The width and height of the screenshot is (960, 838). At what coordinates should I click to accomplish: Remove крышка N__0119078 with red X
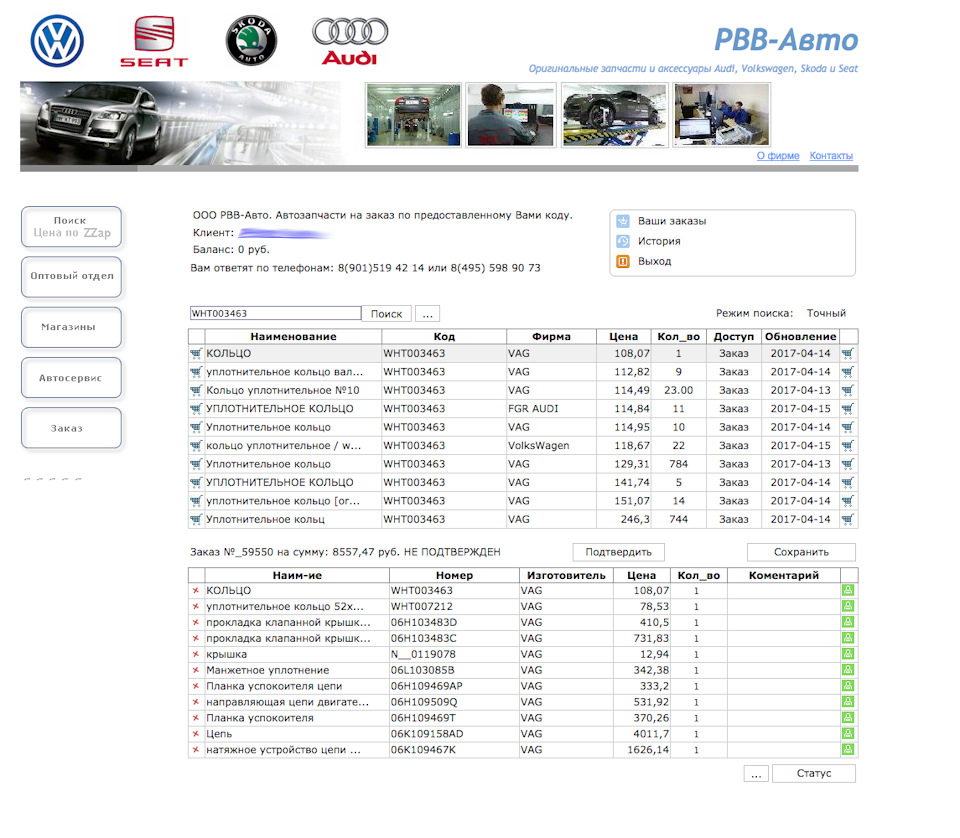pos(196,654)
